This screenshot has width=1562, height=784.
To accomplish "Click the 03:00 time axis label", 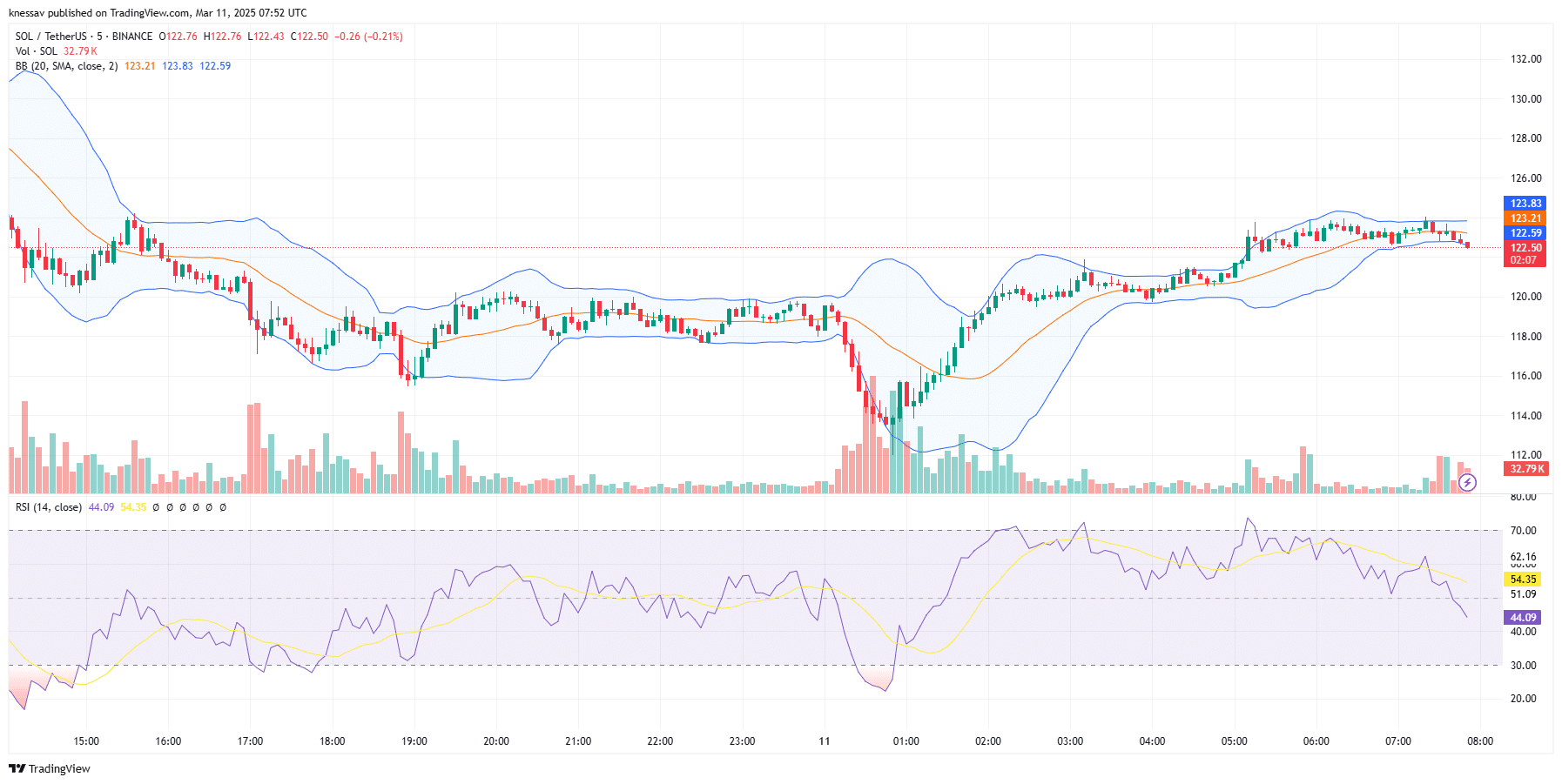I will pos(1070,741).
